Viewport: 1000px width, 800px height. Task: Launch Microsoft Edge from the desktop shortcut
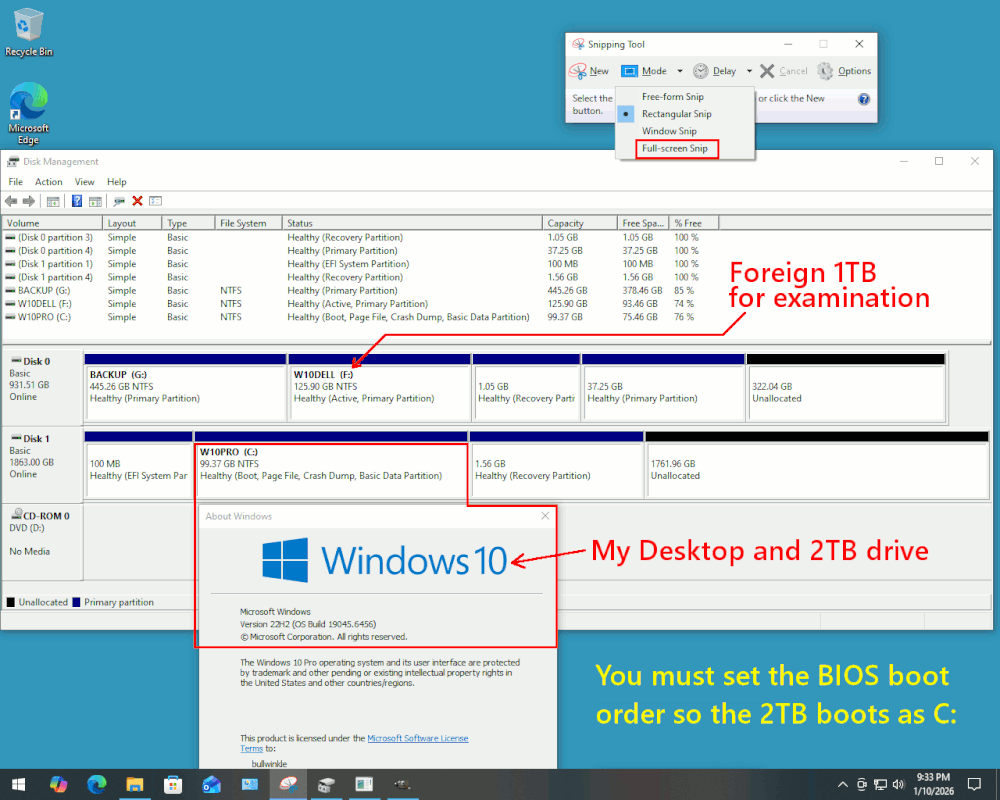click(28, 114)
